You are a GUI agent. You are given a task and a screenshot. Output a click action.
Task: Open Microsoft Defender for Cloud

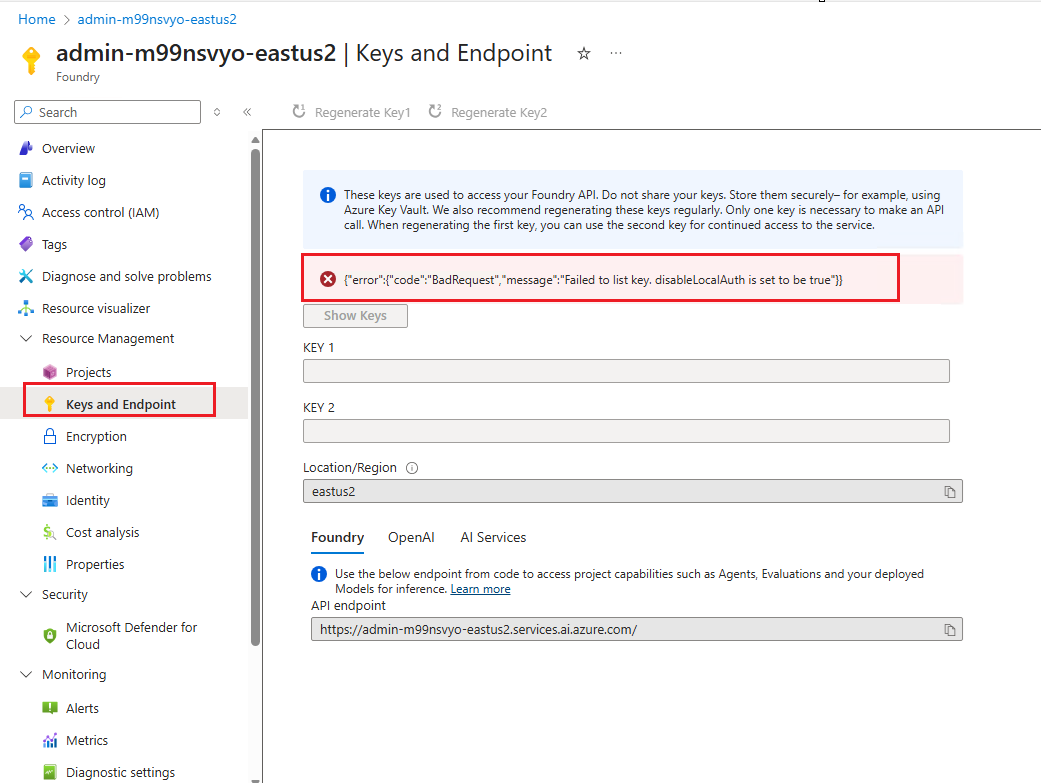[x=131, y=636]
